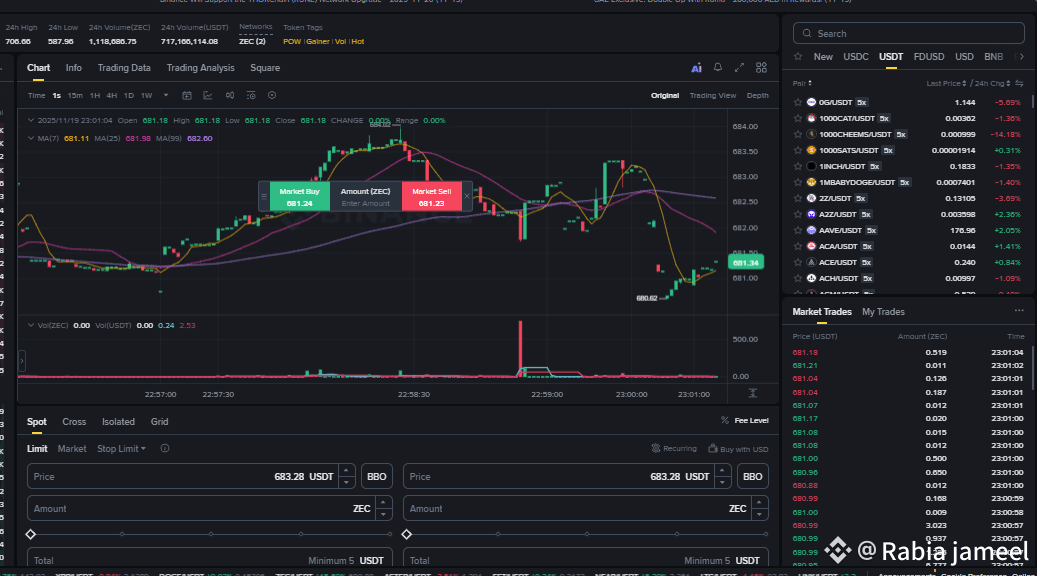Open the Stop Limit order type dropdown

(121, 448)
